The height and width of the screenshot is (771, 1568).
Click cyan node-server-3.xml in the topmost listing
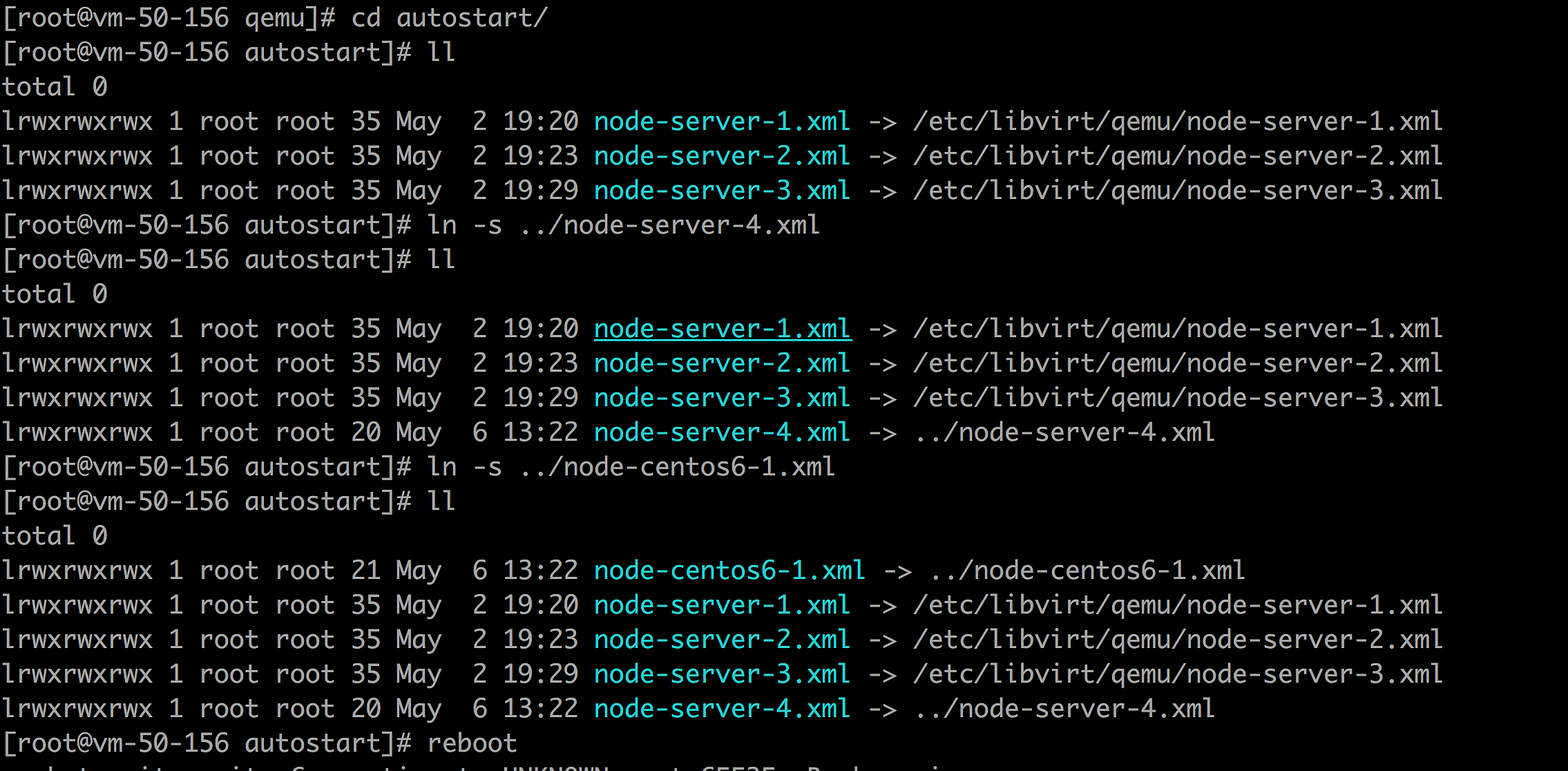click(x=722, y=191)
